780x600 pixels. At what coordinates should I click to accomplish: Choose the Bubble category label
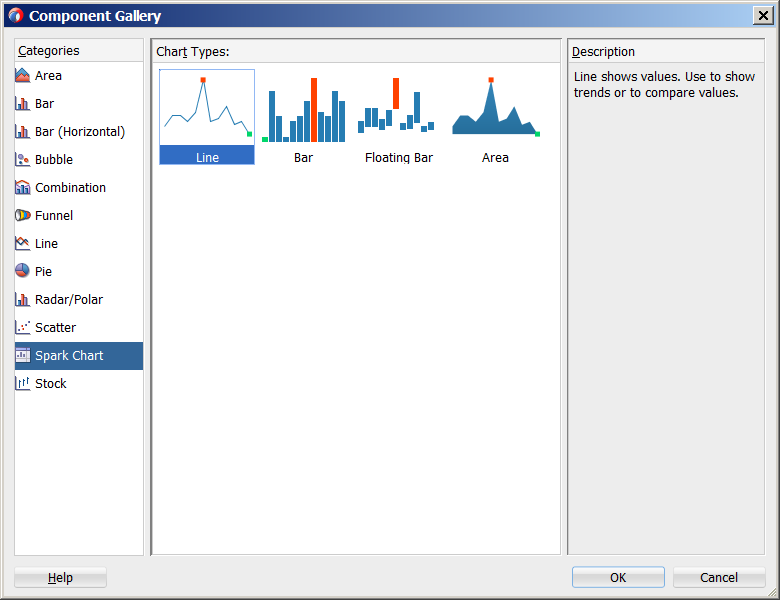coord(54,160)
